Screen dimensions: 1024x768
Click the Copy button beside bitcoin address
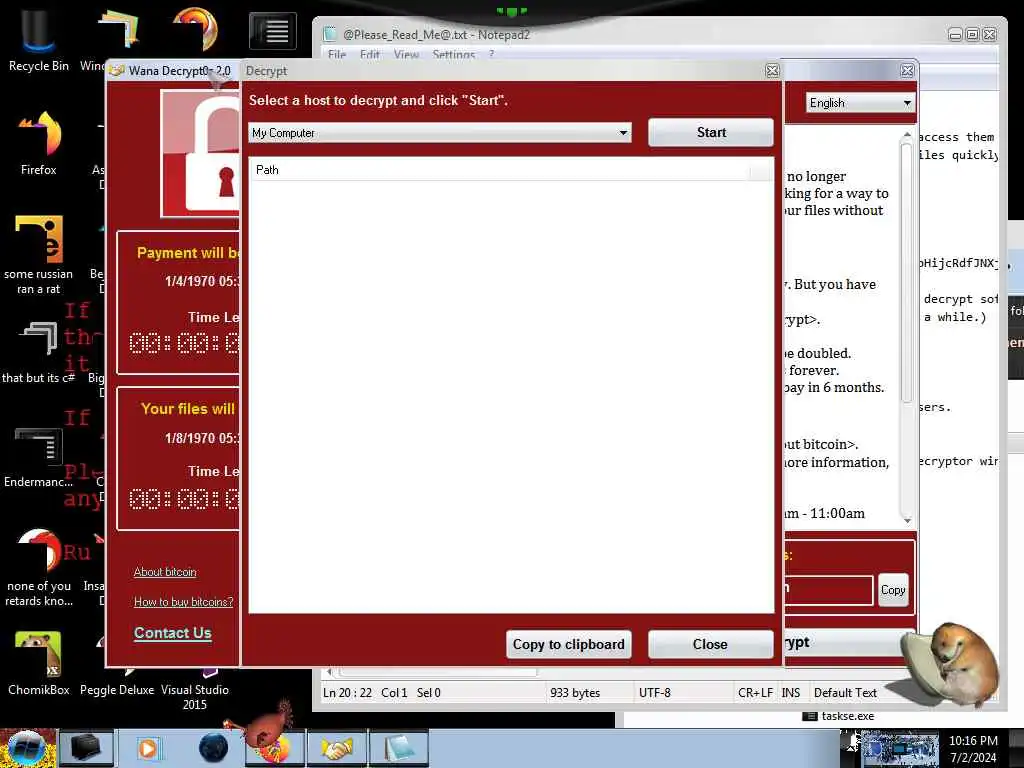pos(893,590)
